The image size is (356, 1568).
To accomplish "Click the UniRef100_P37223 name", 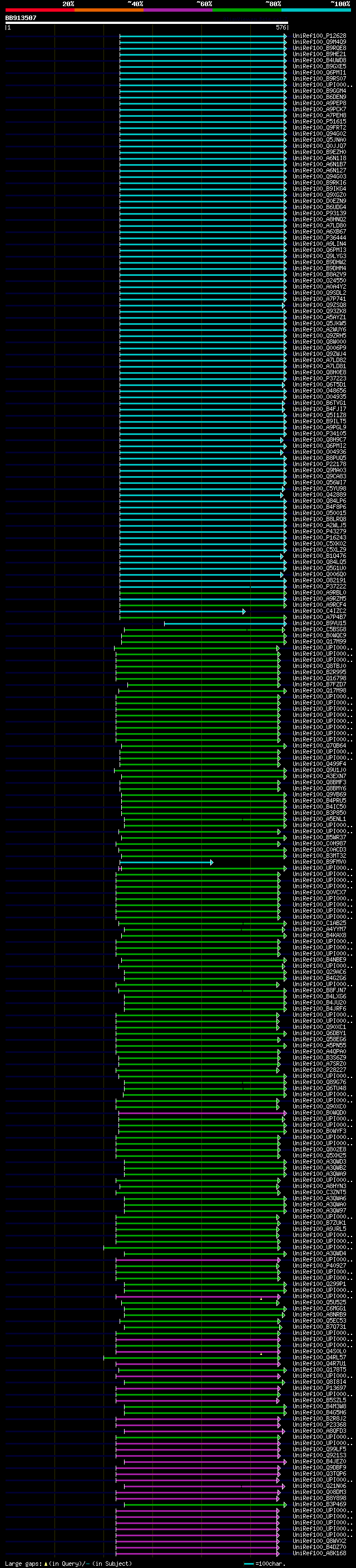I will pos(319,379).
